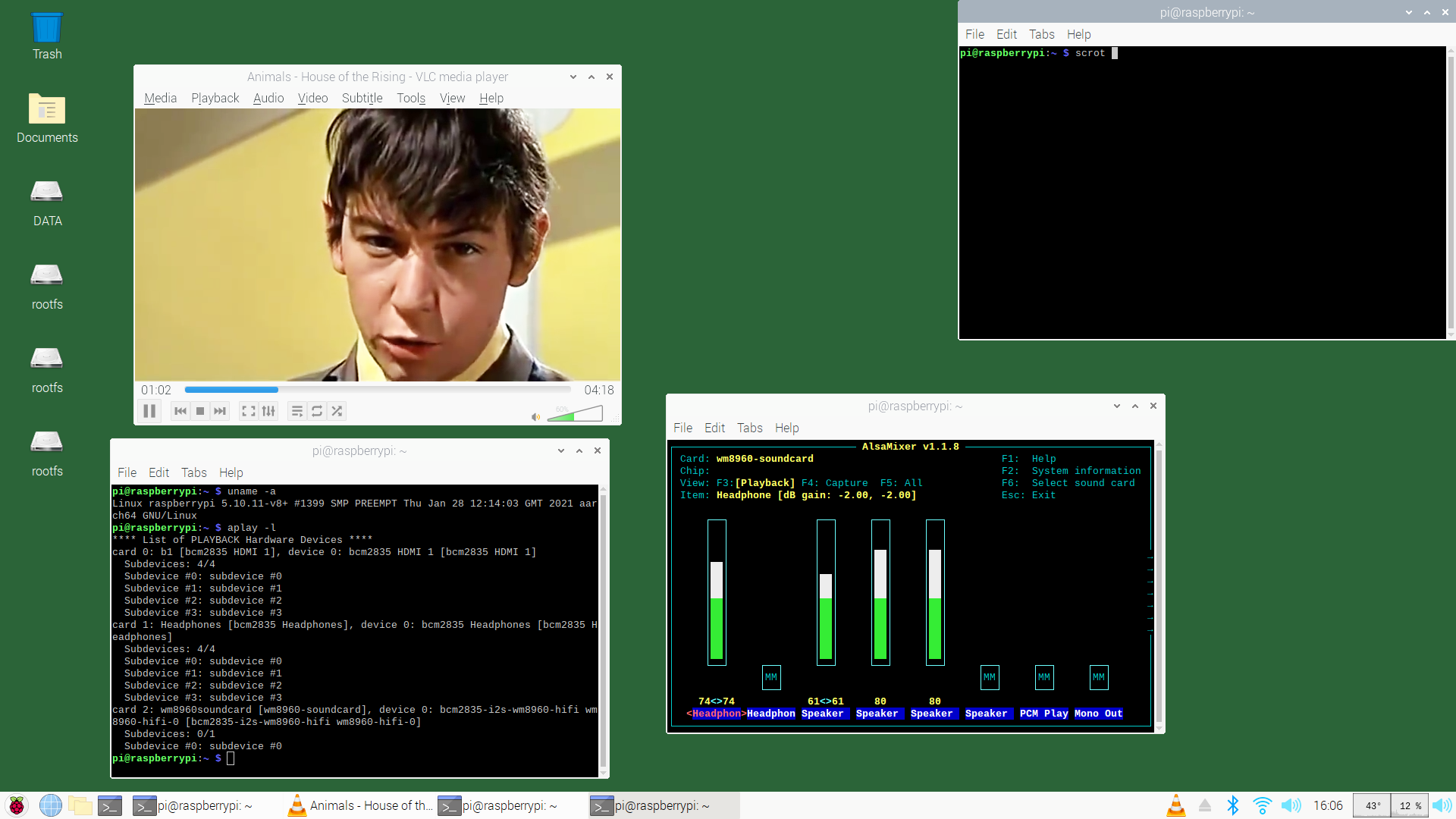
Task: Click the VLC volume slider
Action: [576, 414]
